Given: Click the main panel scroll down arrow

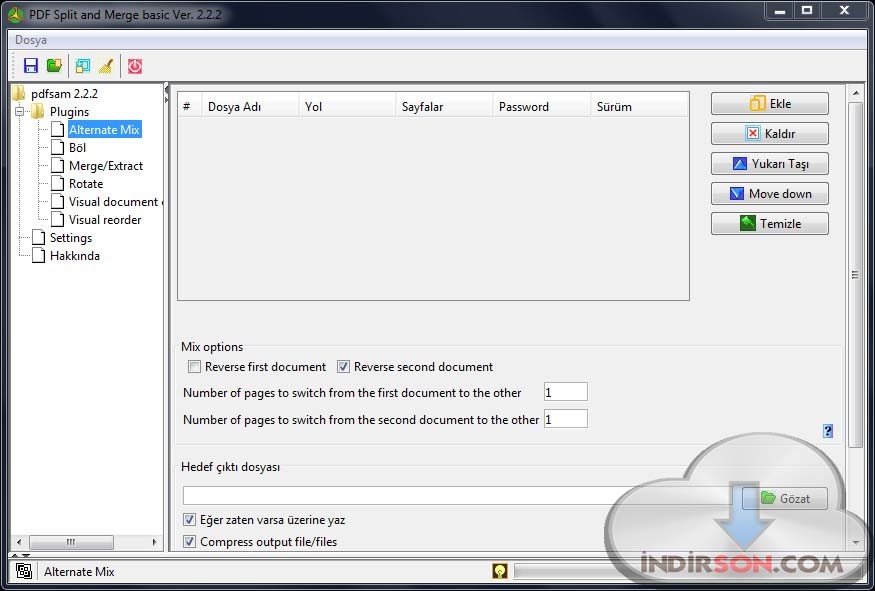Looking at the screenshot, I should point(855,542).
